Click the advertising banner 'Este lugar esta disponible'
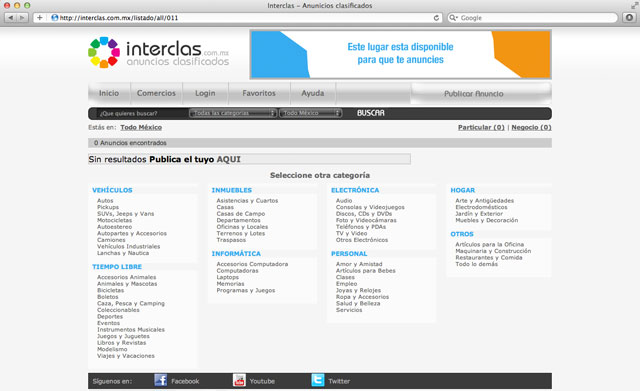Screen dimensions: 640x391 pos(400,54)
